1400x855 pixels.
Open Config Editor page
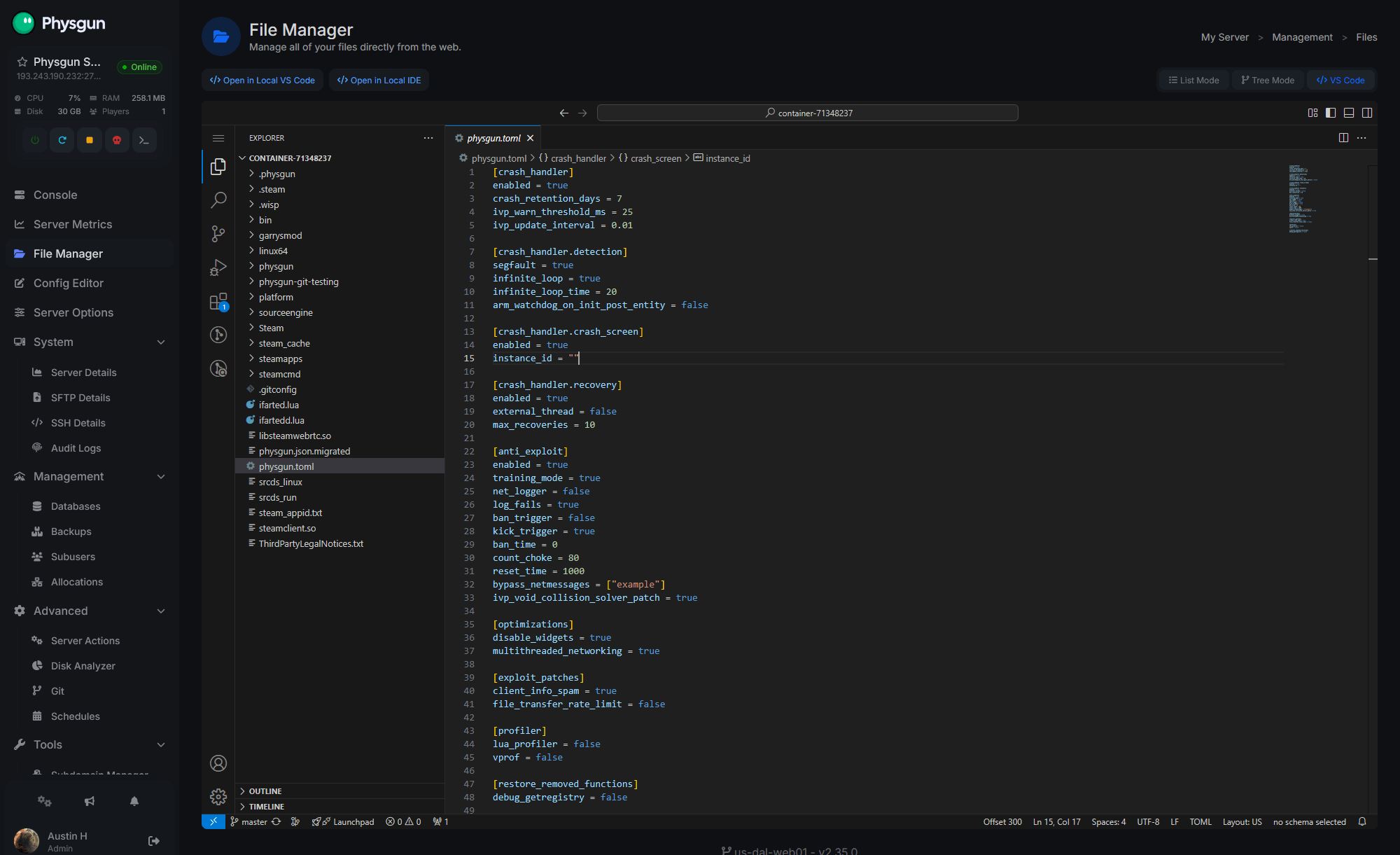(x=90, y=284)
